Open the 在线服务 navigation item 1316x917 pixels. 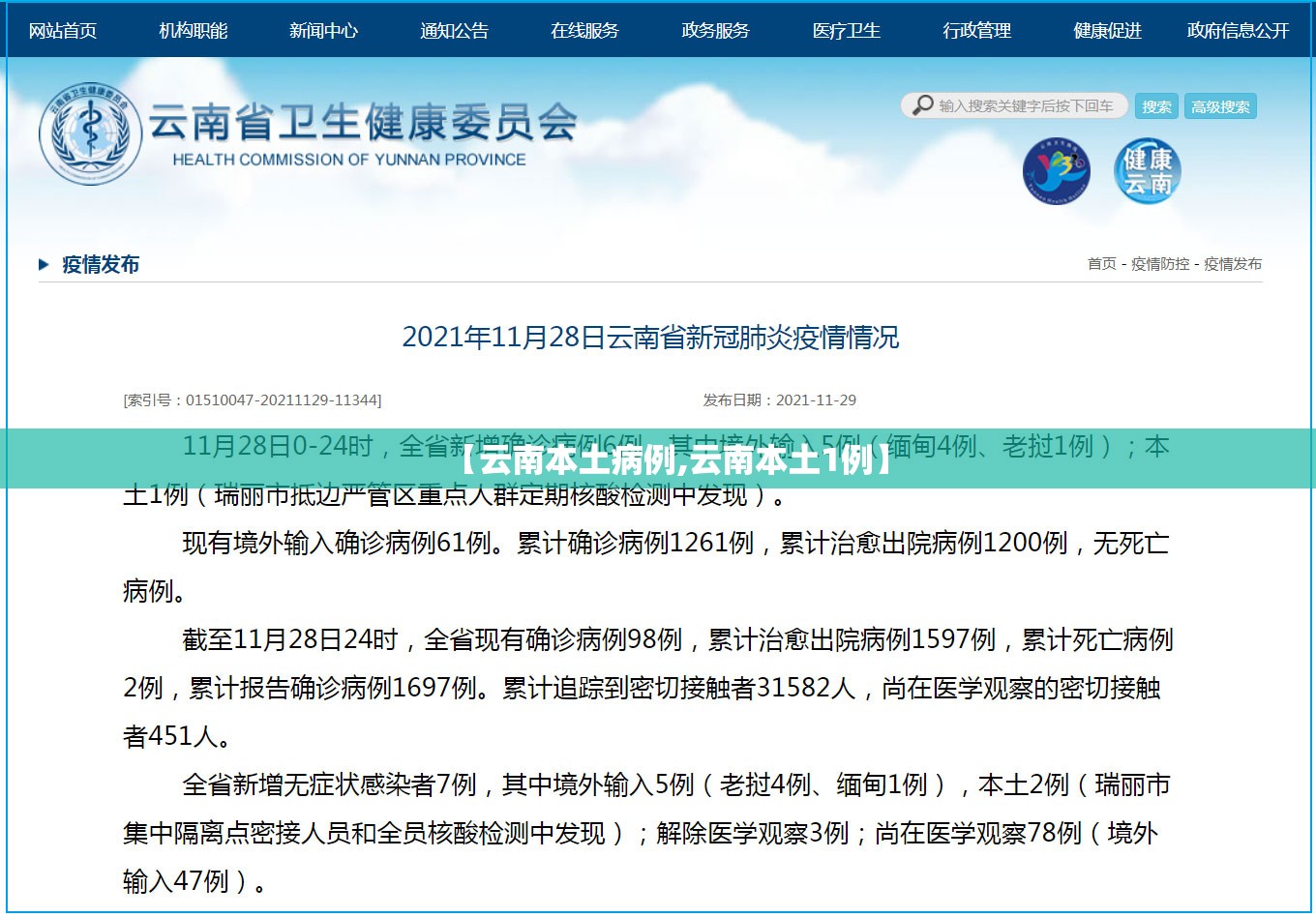click(x=585, y=31)
